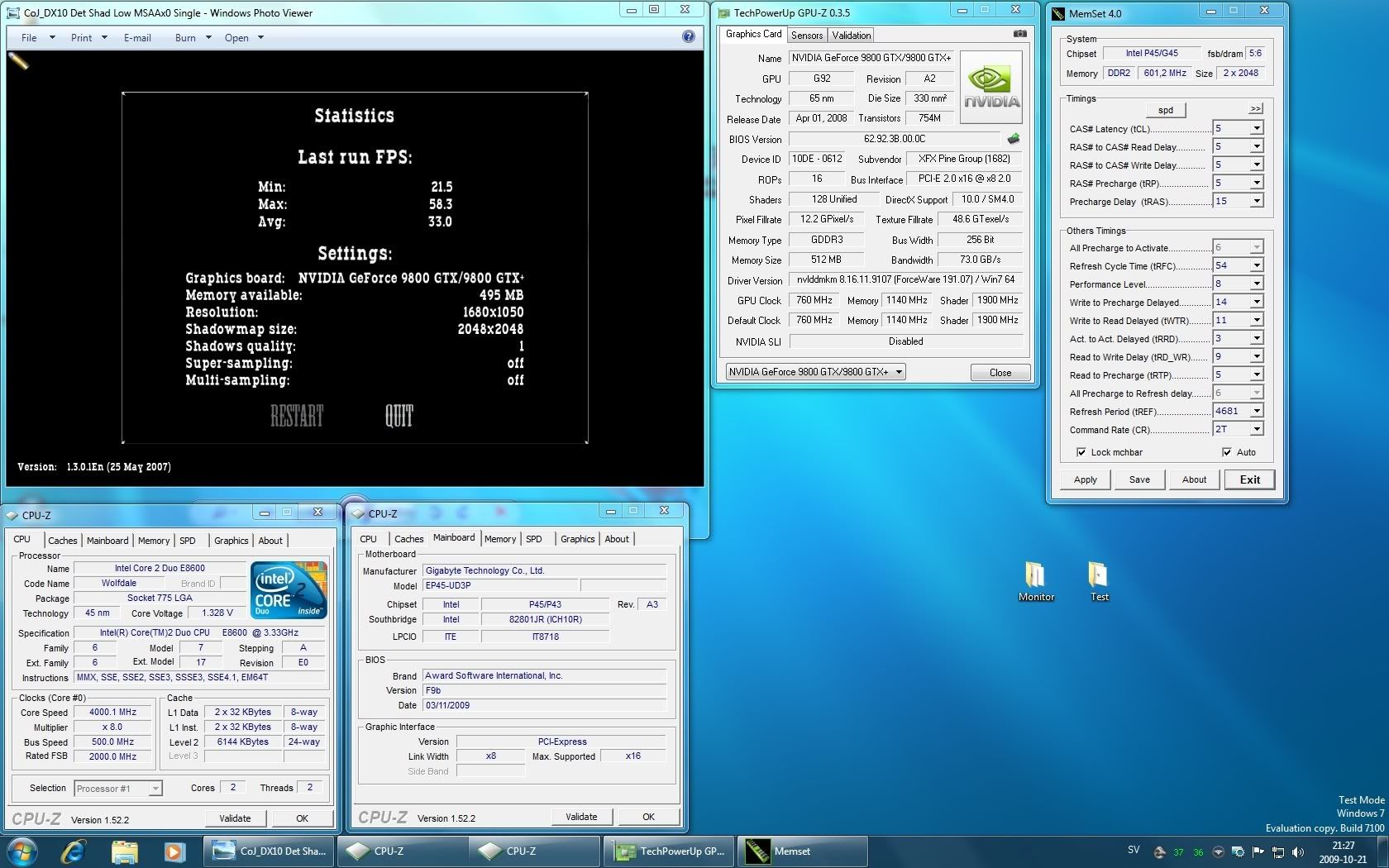Click the spd button in MemSet

click(x=1166, y=110)
